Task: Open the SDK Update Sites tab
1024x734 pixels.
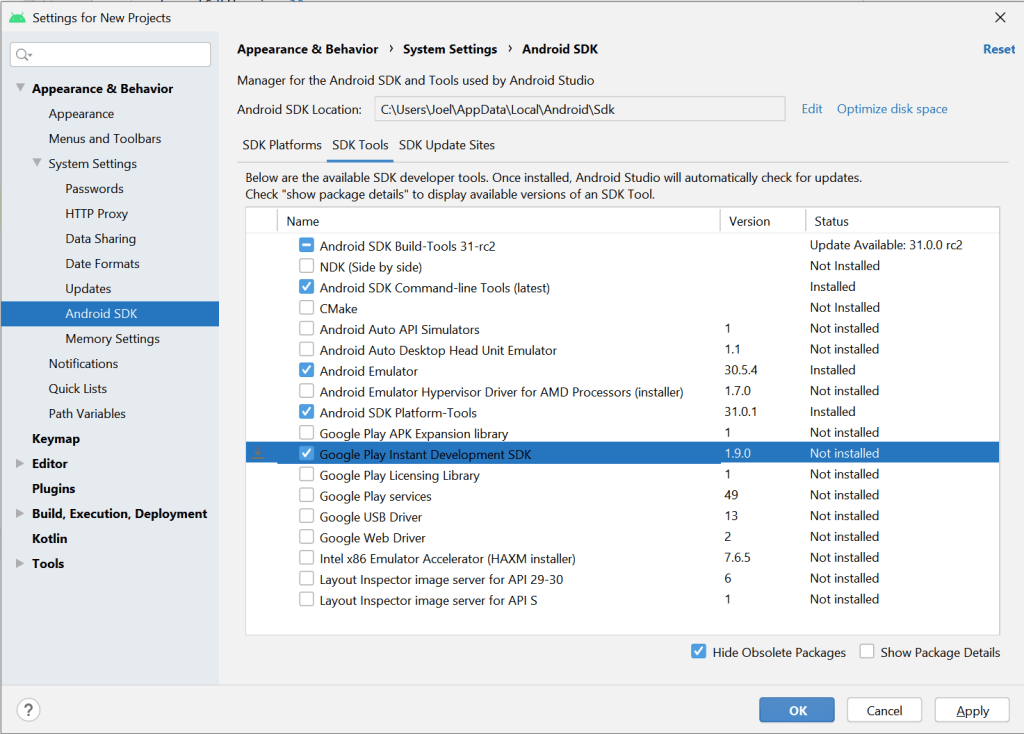Action: tap(446, 145)
